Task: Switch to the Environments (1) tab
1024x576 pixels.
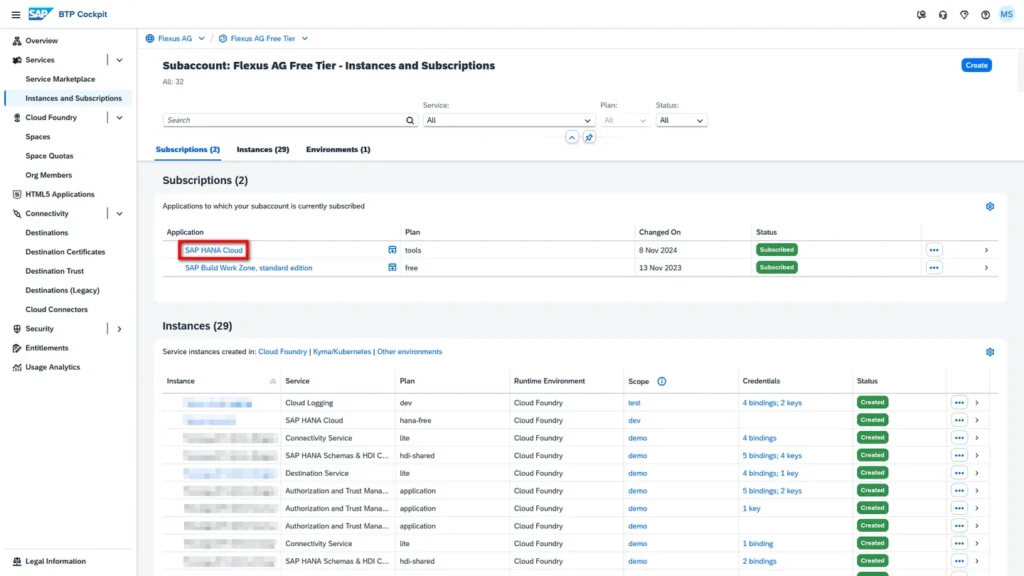Action: click(338, 149)
